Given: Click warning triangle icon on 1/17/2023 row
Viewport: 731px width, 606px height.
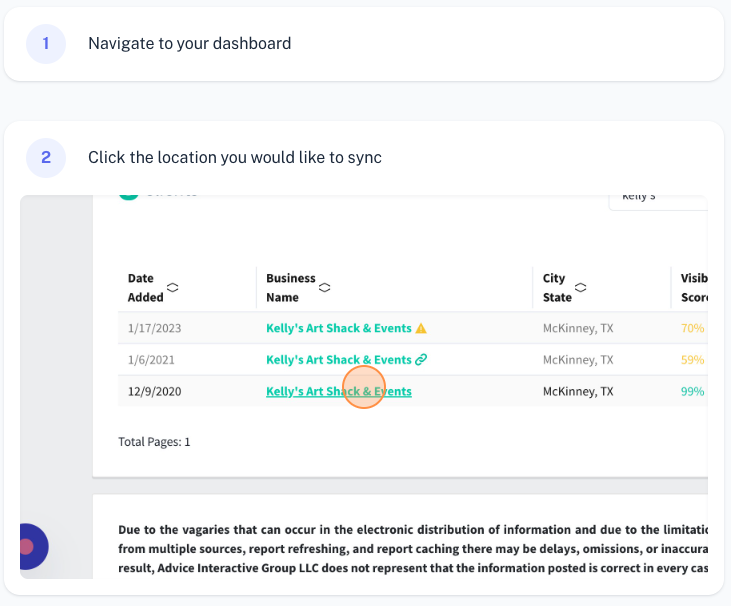Looking at the screenshot, I should pos(421,329).
